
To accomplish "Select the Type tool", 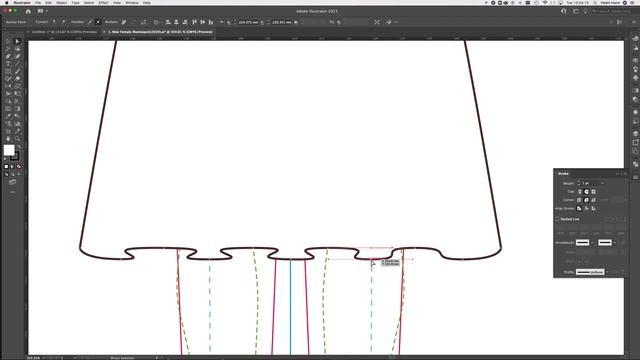I will pyautogui.click(x=8, y=64).
